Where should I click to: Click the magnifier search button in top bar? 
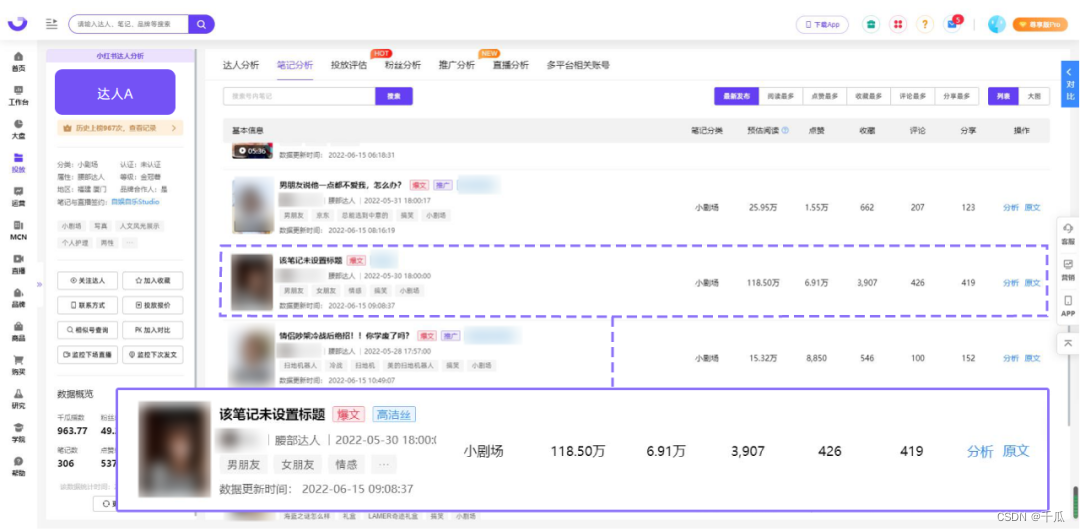pyautogui.click(x=201, y=24)
